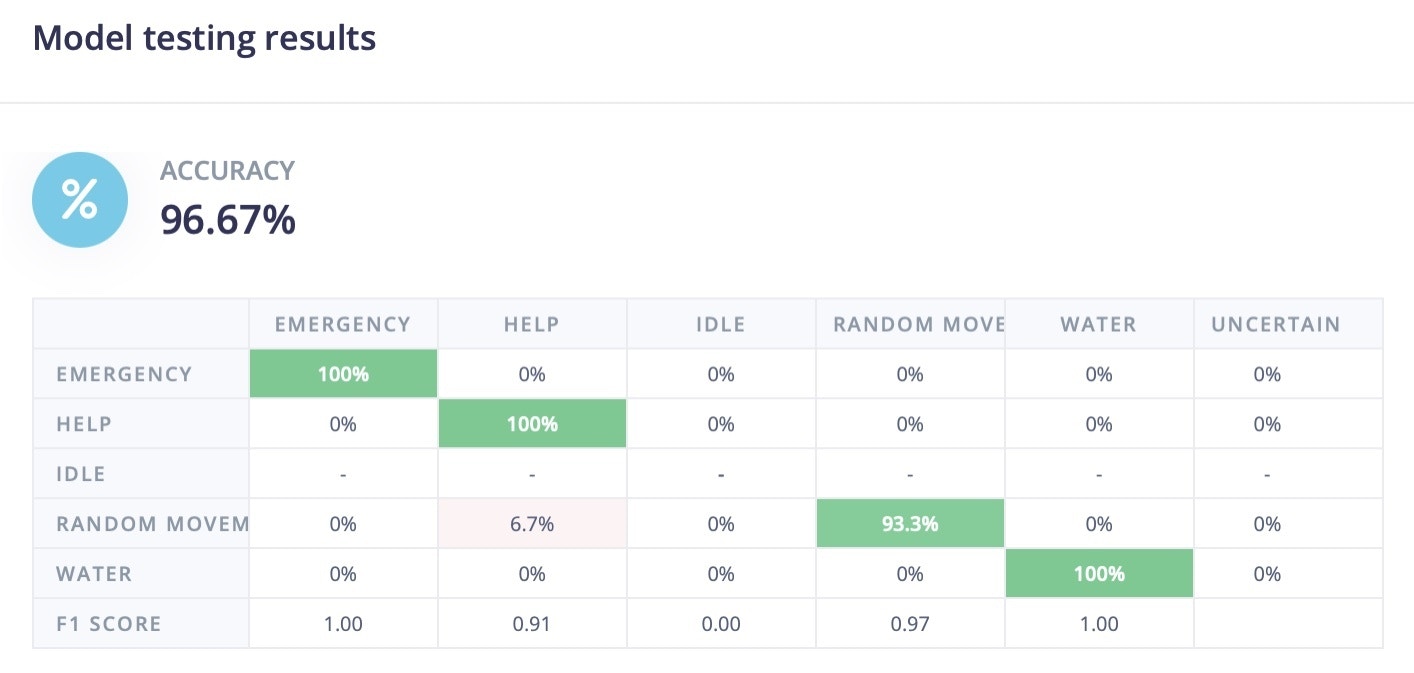Select the WATER column header

click(x=1099, y=324)
